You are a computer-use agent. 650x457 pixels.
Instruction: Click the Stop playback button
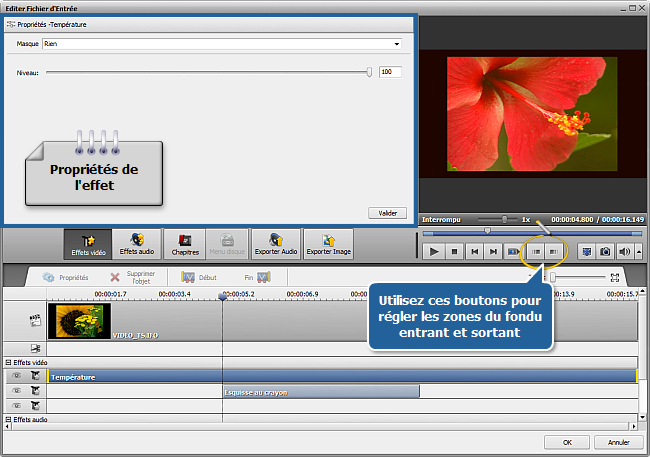[x=454, y=252]
